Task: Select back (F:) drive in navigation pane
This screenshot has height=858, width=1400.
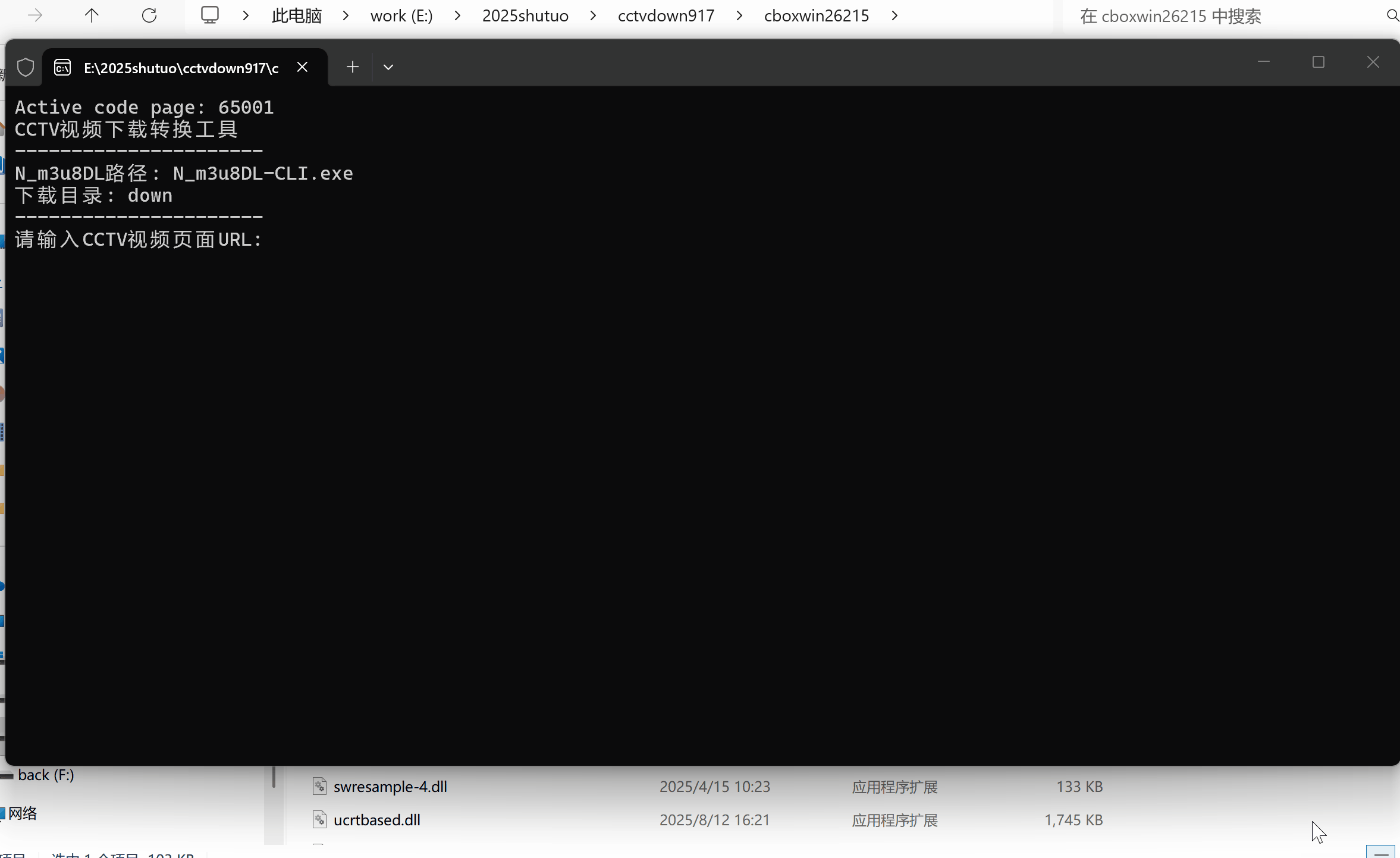Action: click(46, 775)
